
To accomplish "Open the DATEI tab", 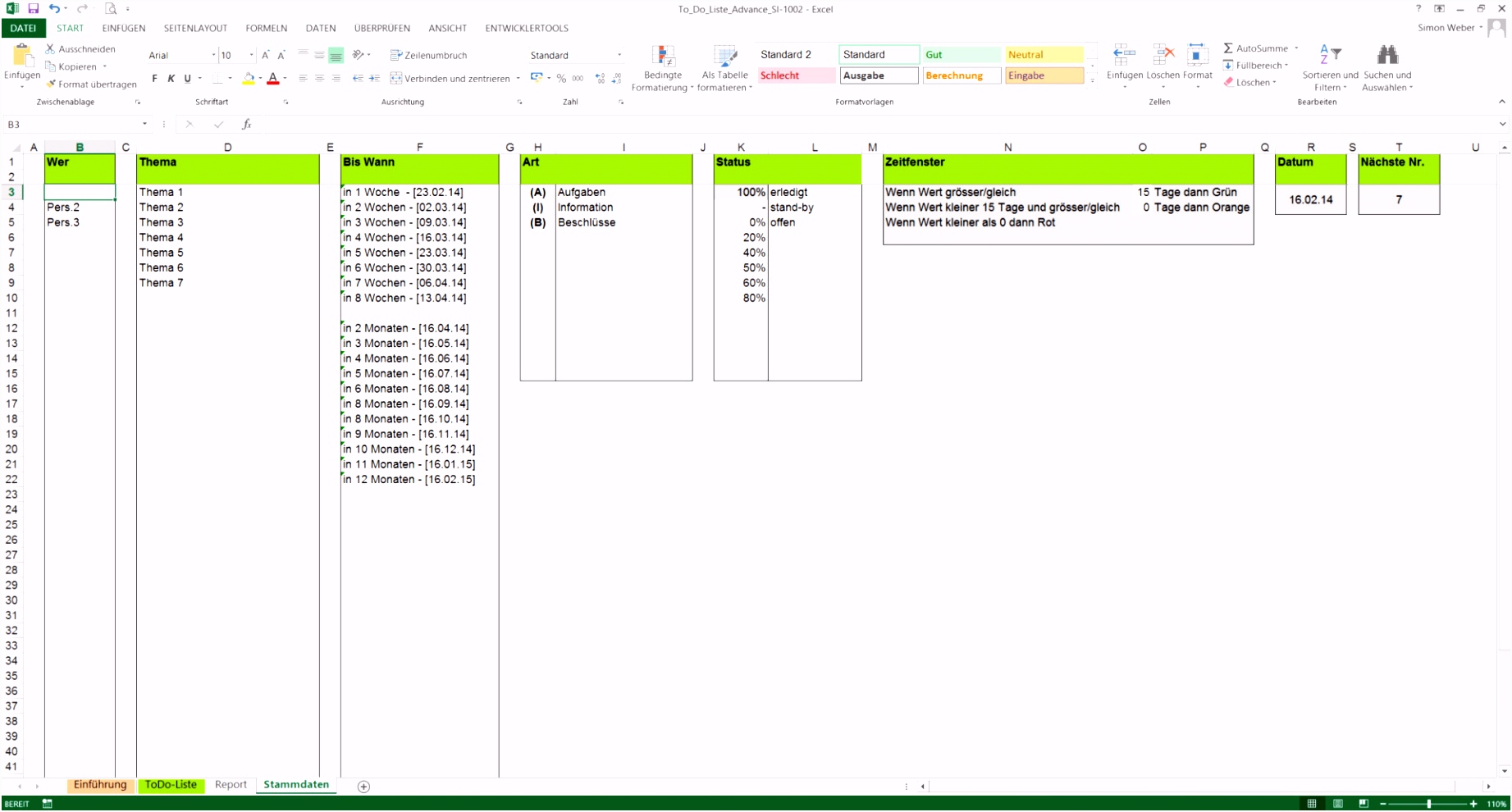I will click(23, 28).
